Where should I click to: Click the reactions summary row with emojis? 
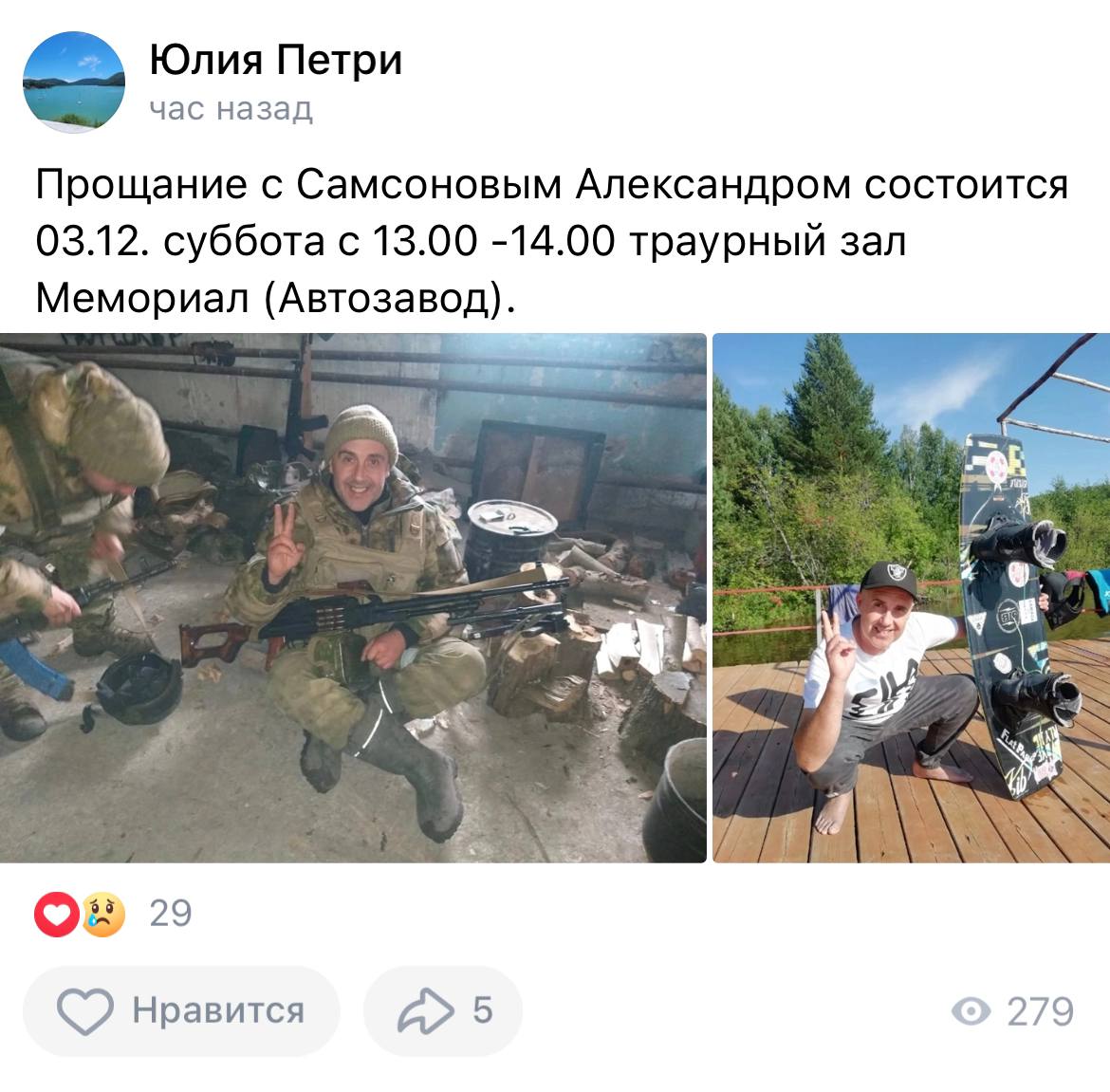coord(113,914)
